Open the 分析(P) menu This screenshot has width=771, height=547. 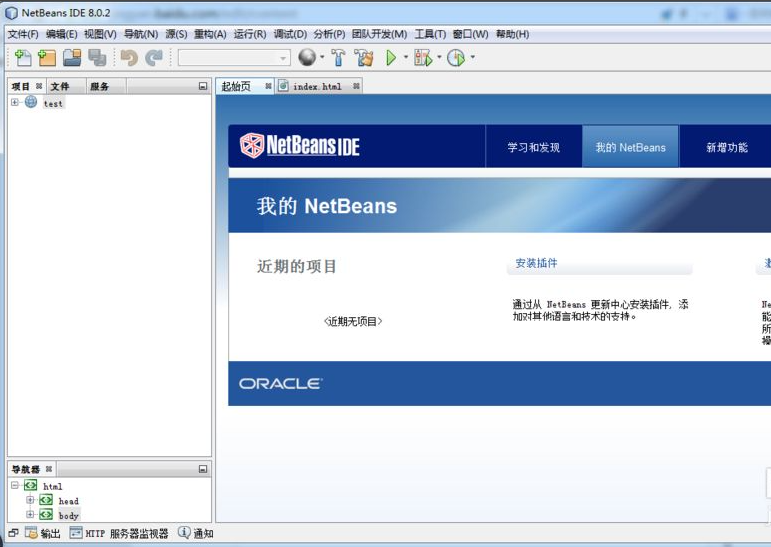pyautogui.click(x=329, y=34)
